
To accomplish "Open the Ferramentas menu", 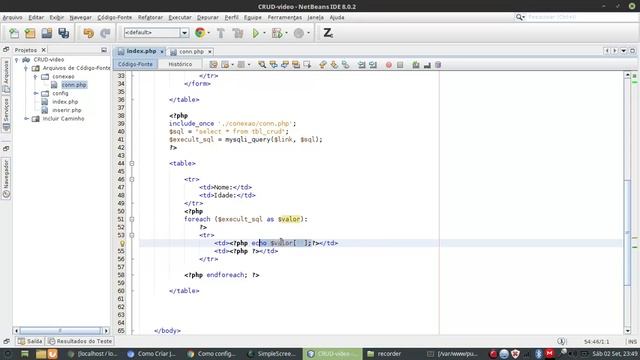I will pyautogui.click(x=285, y=18).
